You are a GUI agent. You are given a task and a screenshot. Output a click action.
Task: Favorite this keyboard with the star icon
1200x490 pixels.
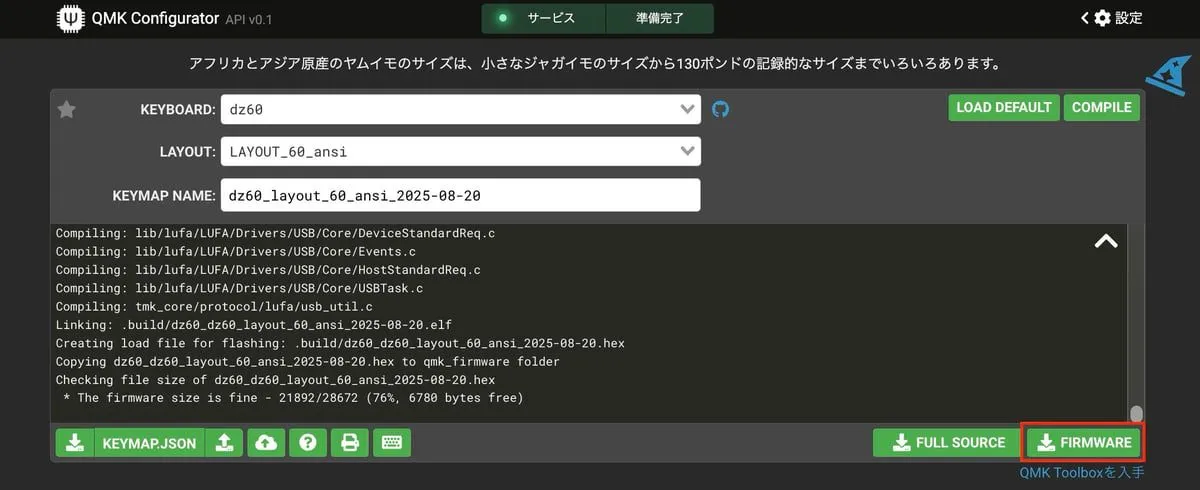click(x=67, y=110)
